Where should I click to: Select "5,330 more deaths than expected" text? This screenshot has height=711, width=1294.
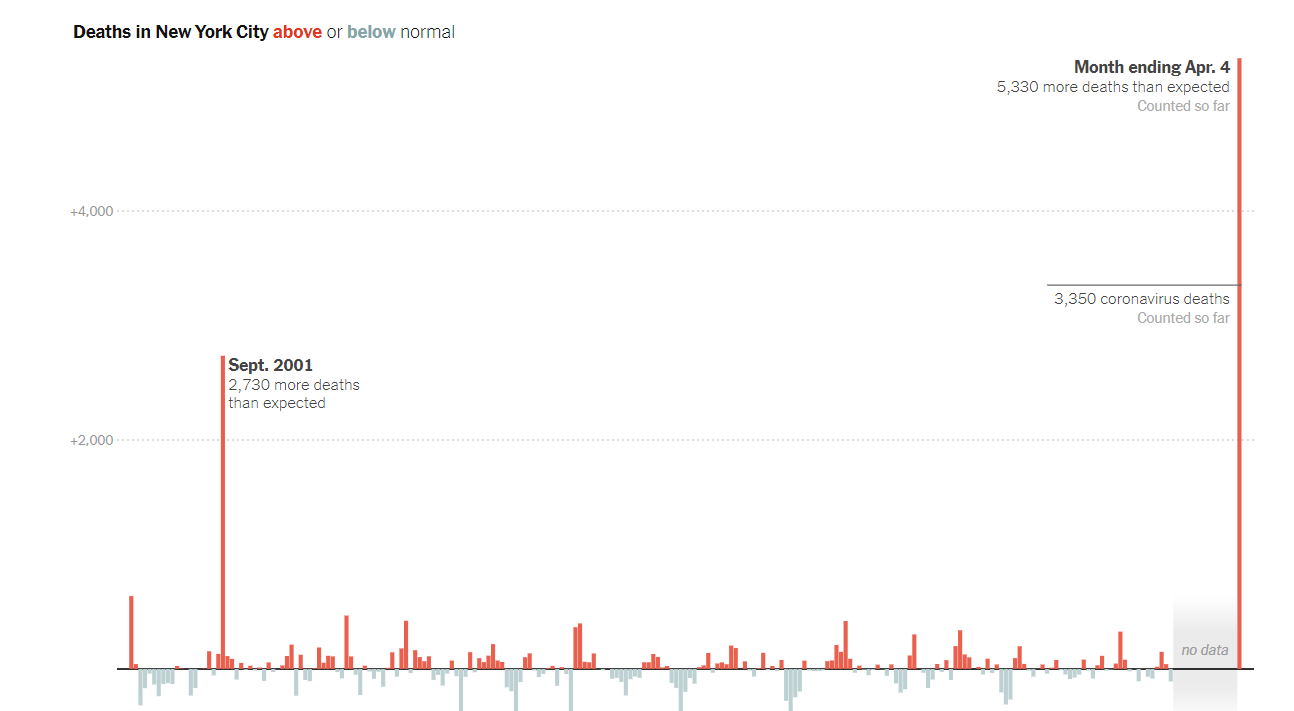click(x=1113, y=87)
